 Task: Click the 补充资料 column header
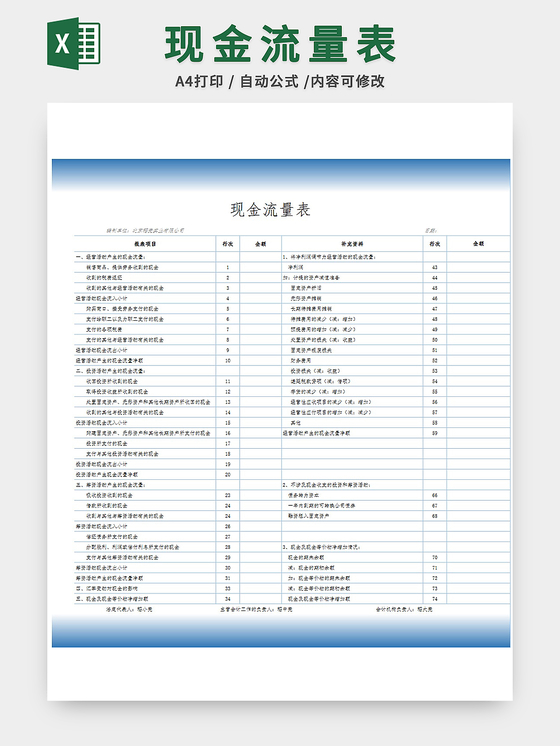pyautogui.click(x=352, y=244)
